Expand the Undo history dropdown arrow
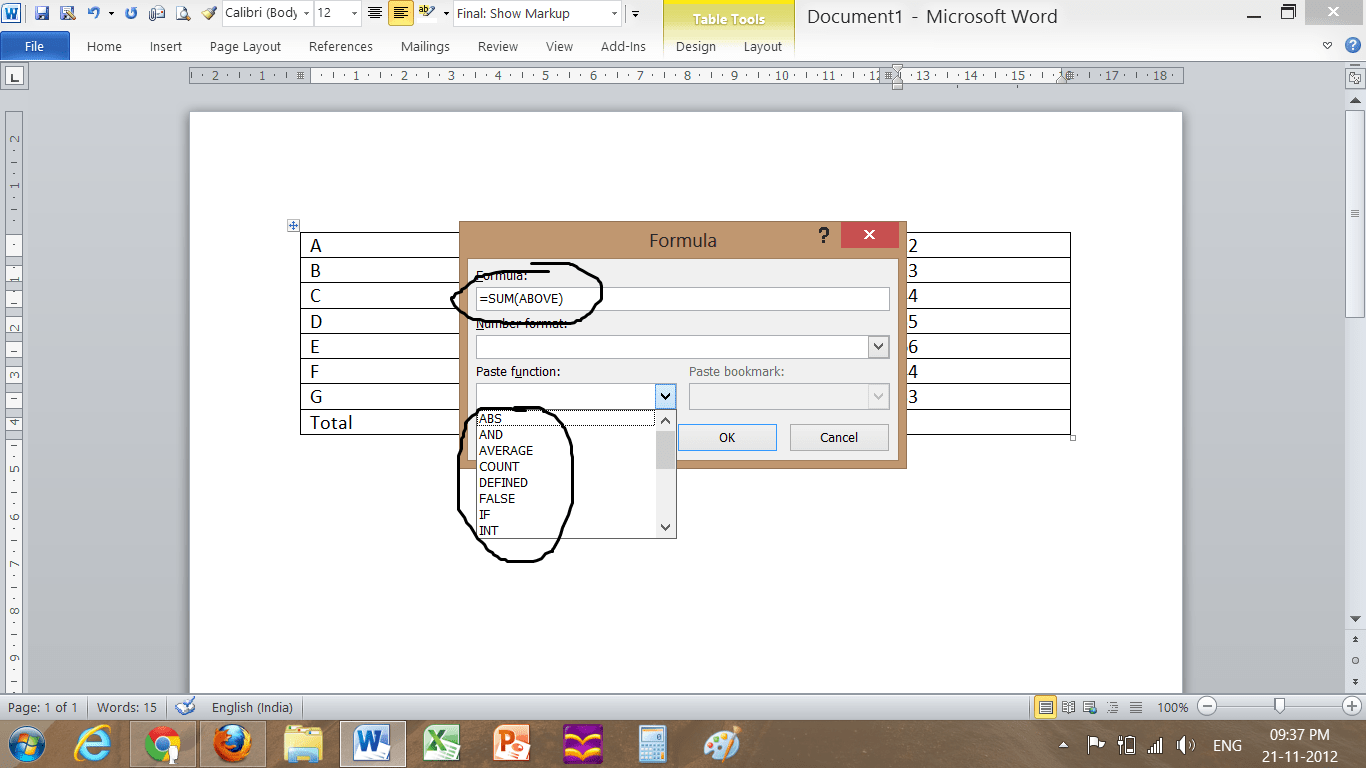Screen dimensions: 1366x768 pyautogui.click(x=111, y=13)
